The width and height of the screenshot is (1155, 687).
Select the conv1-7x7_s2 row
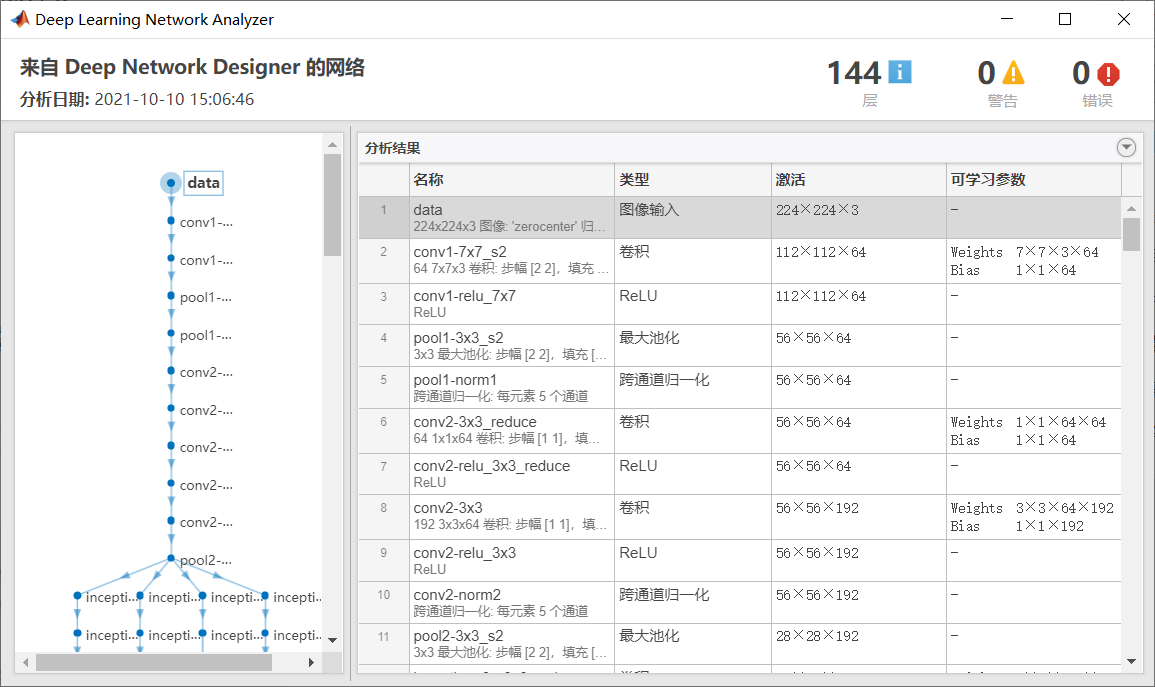pos(740,261)
